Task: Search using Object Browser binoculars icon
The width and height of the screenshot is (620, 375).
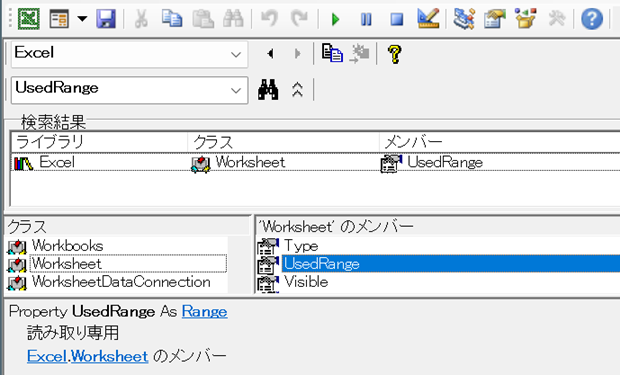Action: pos(268,89)
